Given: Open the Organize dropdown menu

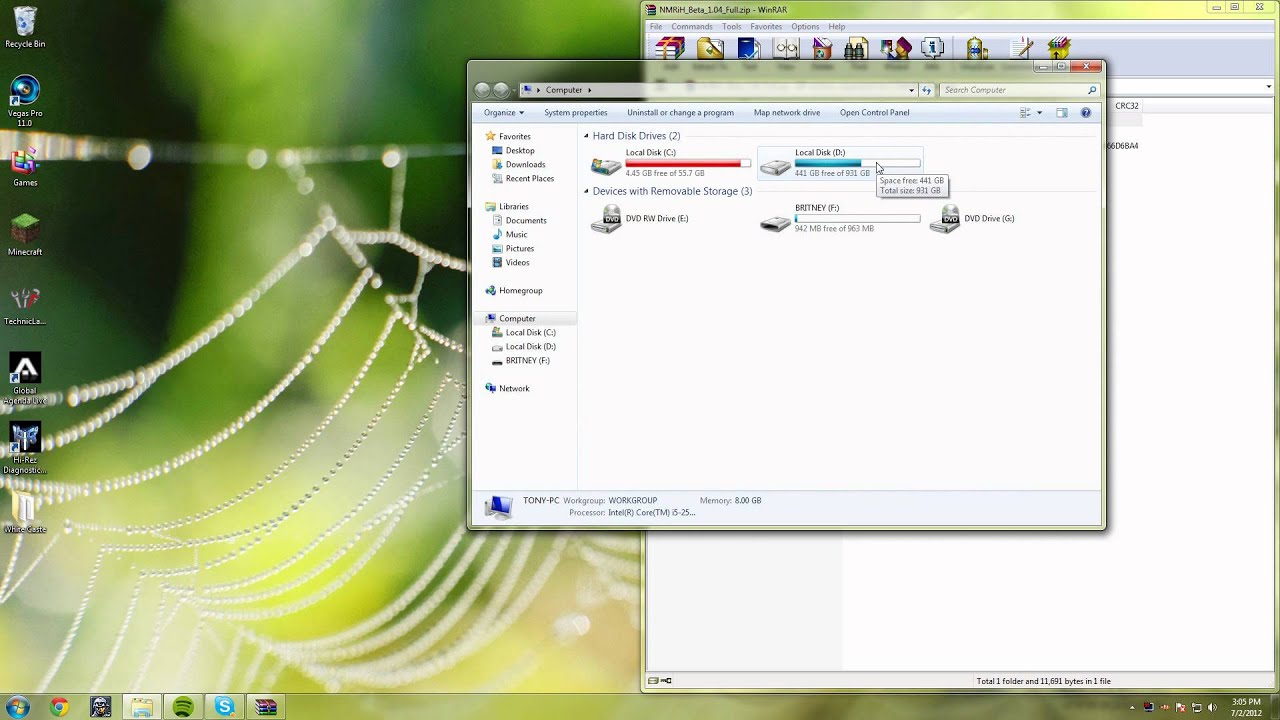Looking at the screenshot, I should (x=502, y=112).
